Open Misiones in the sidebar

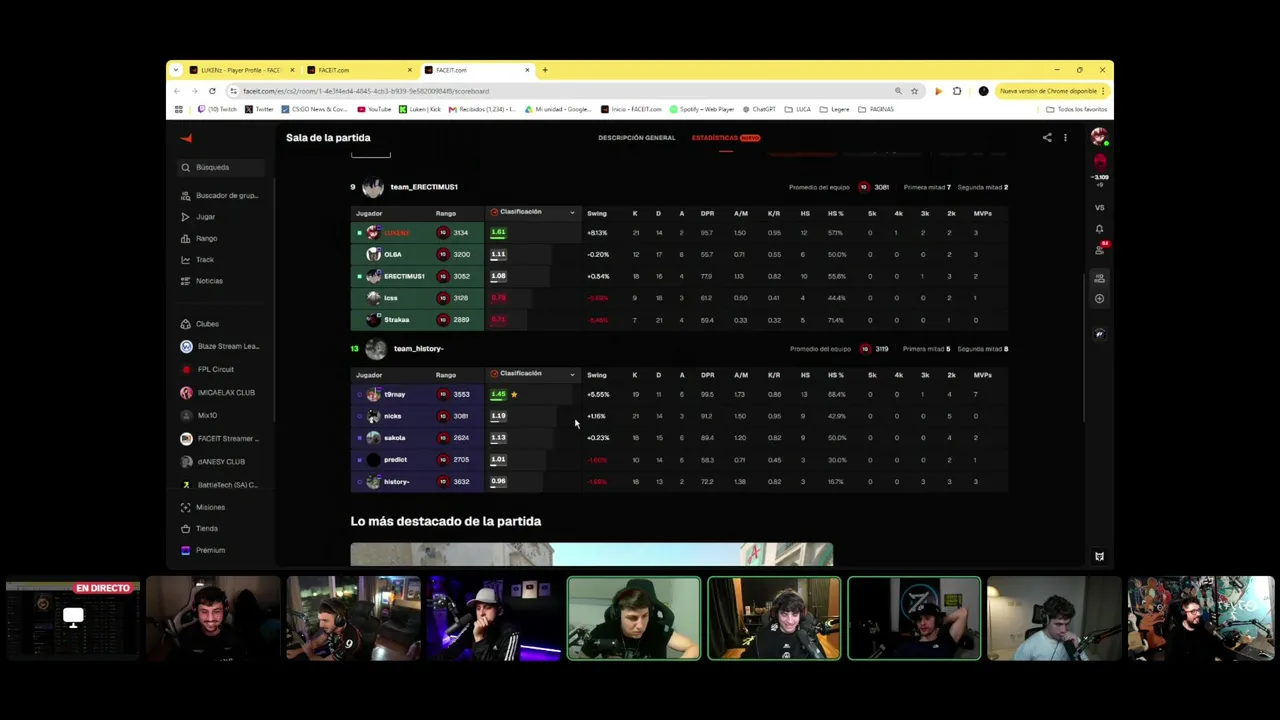(x=202, y=507)
